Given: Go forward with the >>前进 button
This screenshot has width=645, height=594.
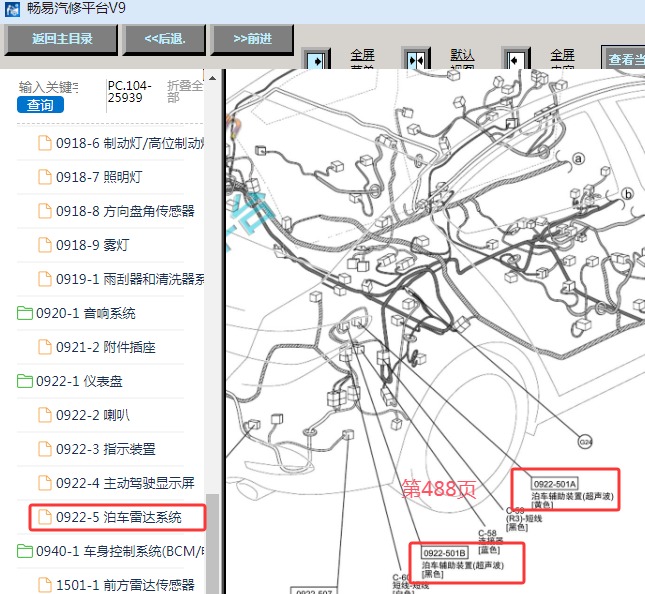Looking at the screenshot, I should (252, 39).
